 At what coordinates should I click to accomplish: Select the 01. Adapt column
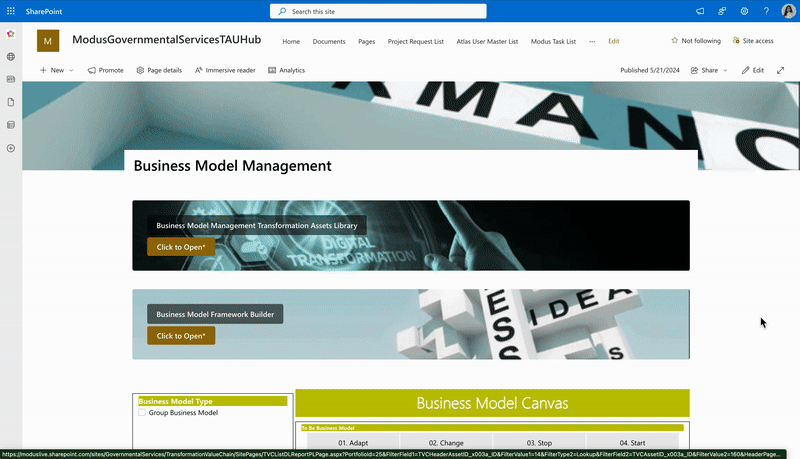353,443
